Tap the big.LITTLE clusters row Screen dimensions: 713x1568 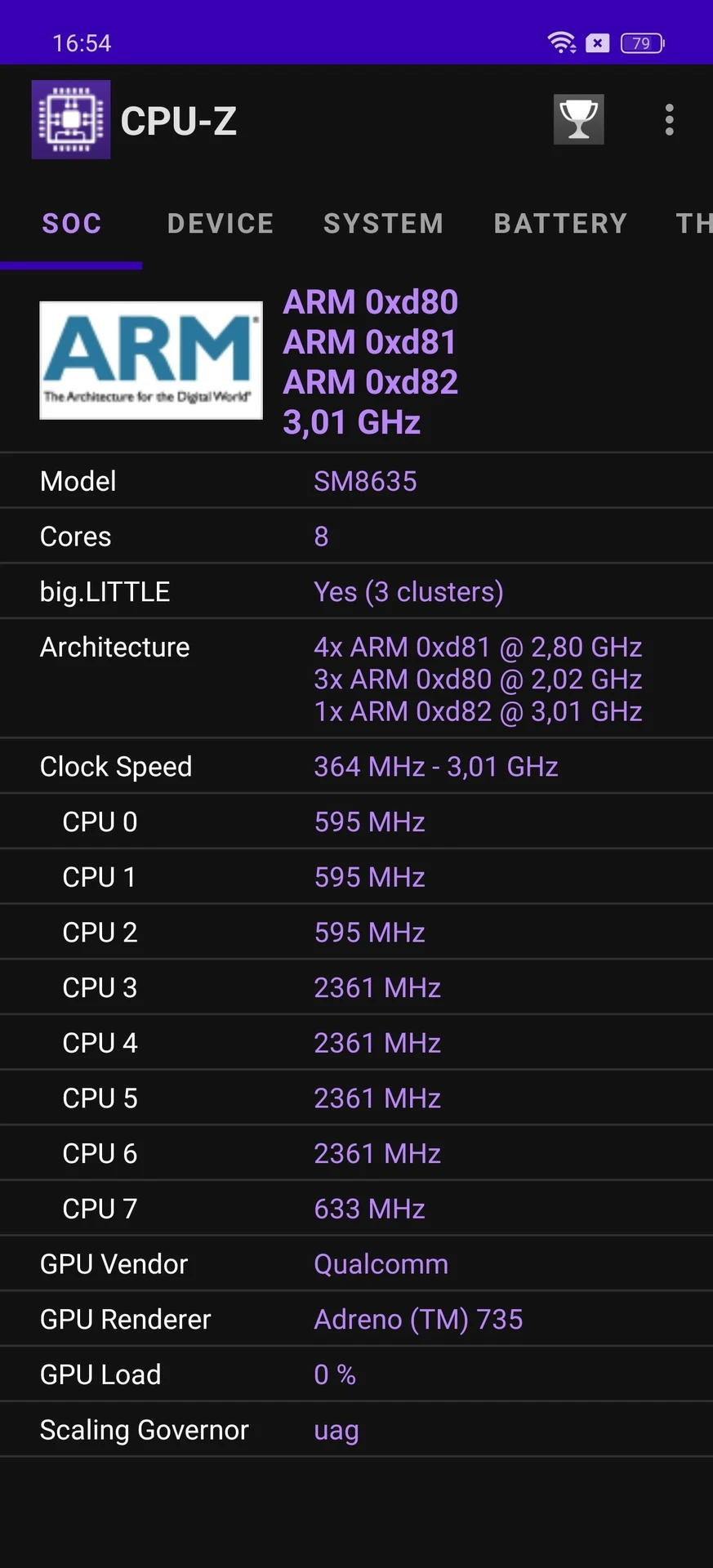(356, 591)
